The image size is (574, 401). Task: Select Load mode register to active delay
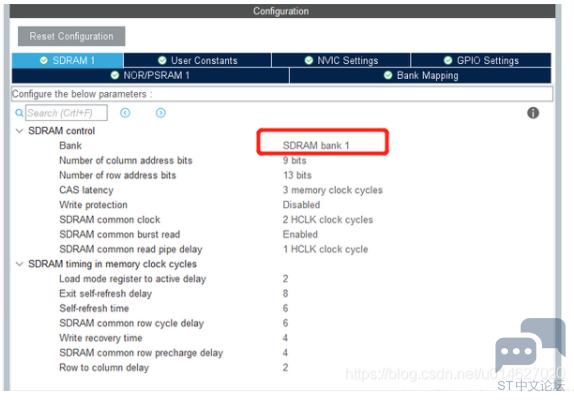click(x=133, y=279)
